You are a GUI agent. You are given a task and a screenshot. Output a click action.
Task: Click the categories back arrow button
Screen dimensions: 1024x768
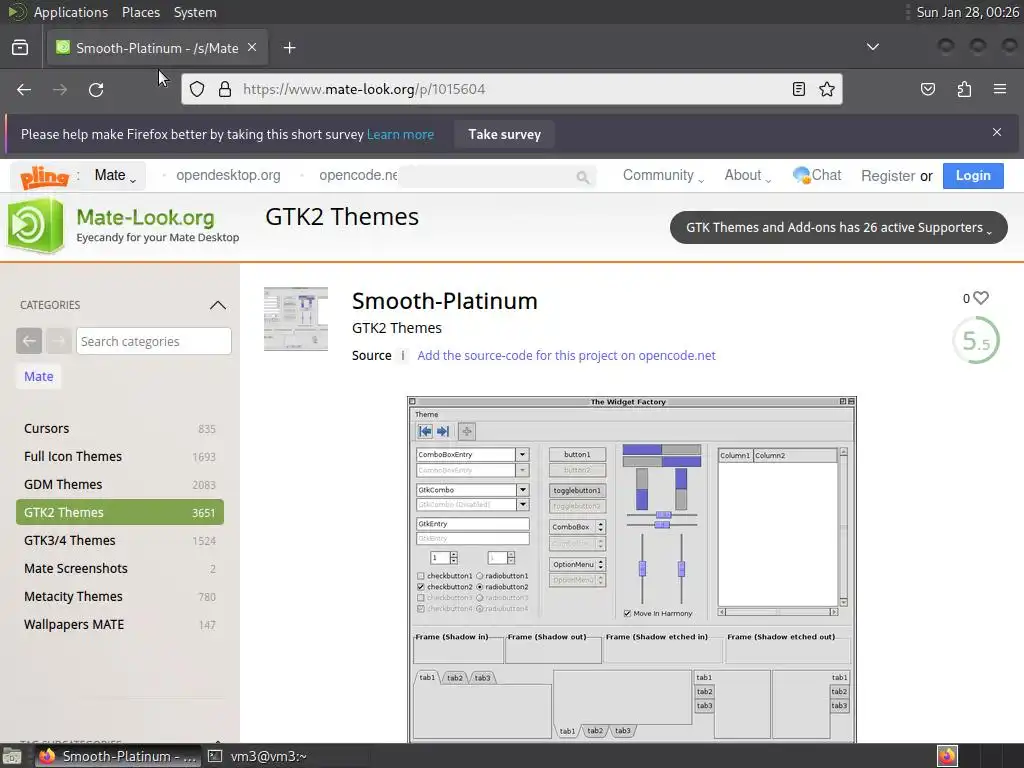pos(29,341)
